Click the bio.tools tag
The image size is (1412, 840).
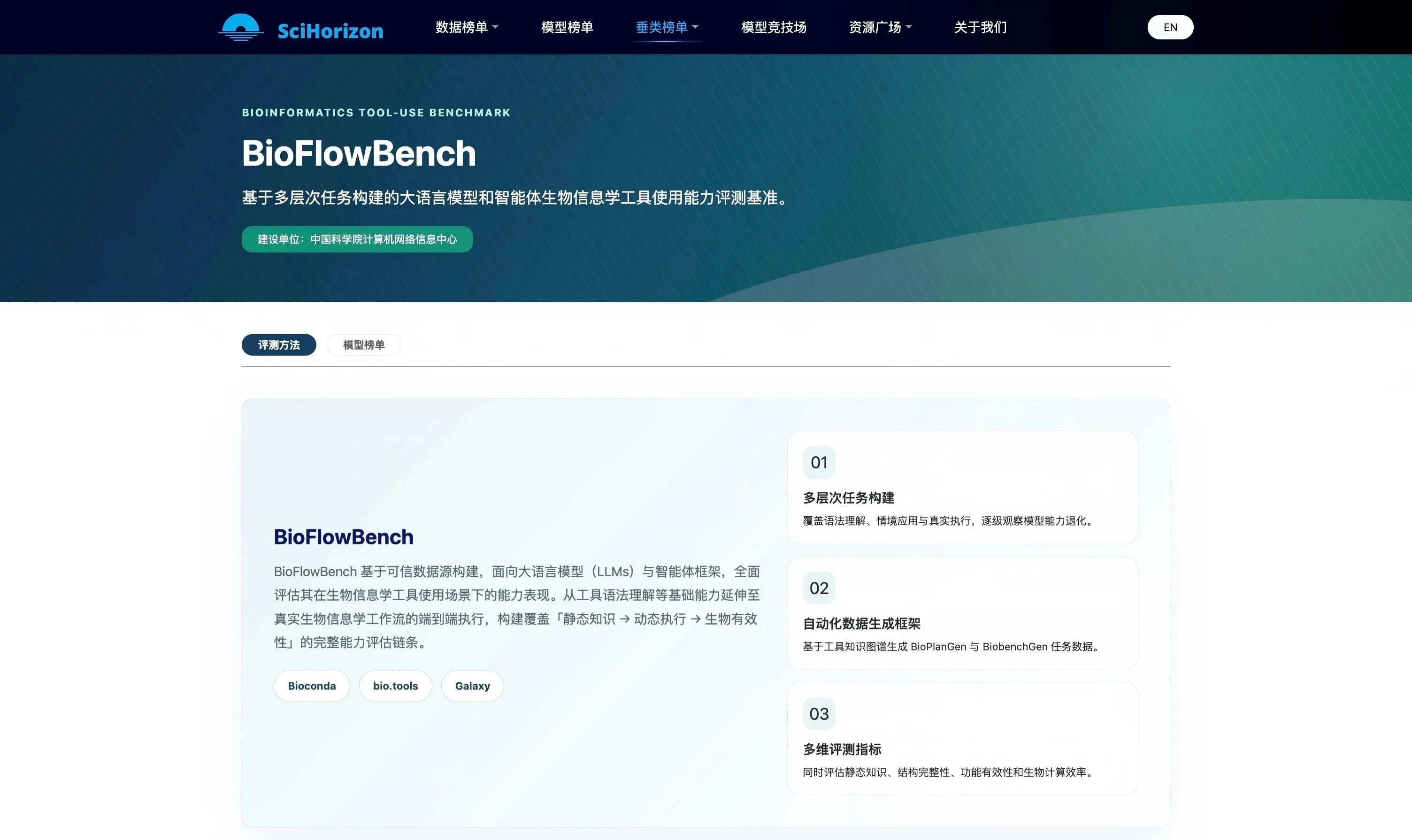point(396,686)
